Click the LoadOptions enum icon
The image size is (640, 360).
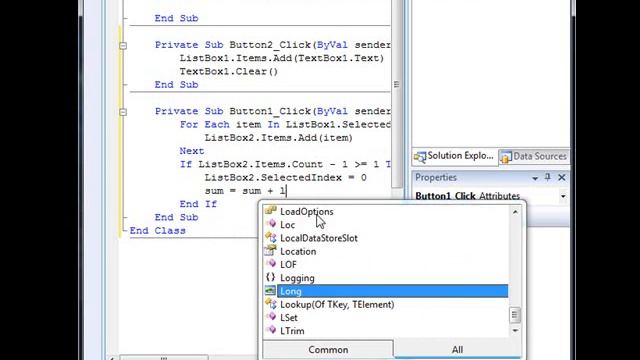(x=270, y=211)
